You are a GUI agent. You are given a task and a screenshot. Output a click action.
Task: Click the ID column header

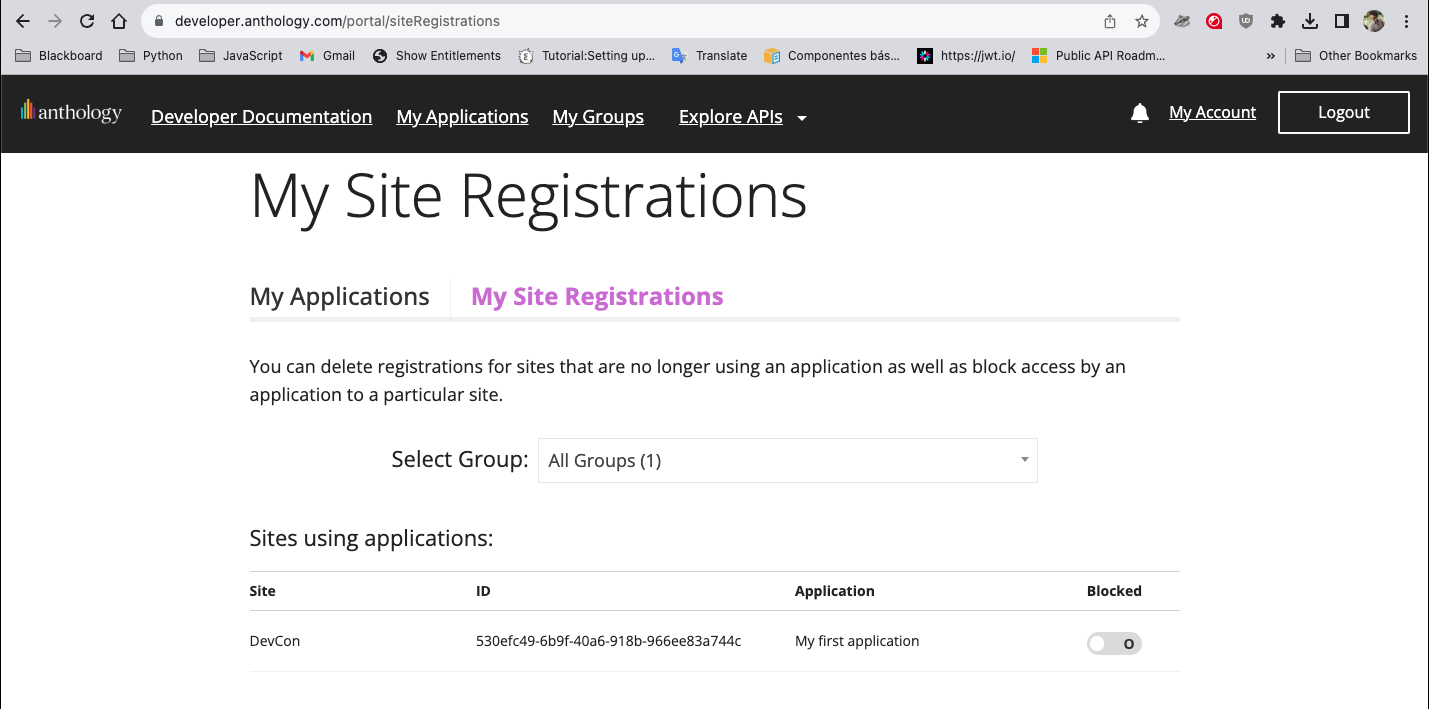(x=483, y=591)
